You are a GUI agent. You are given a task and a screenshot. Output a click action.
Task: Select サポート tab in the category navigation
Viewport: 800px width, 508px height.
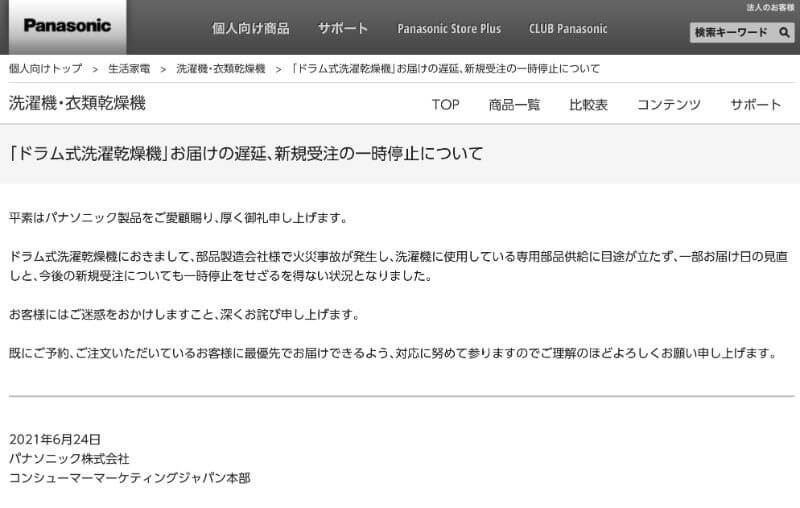(756, 105)
